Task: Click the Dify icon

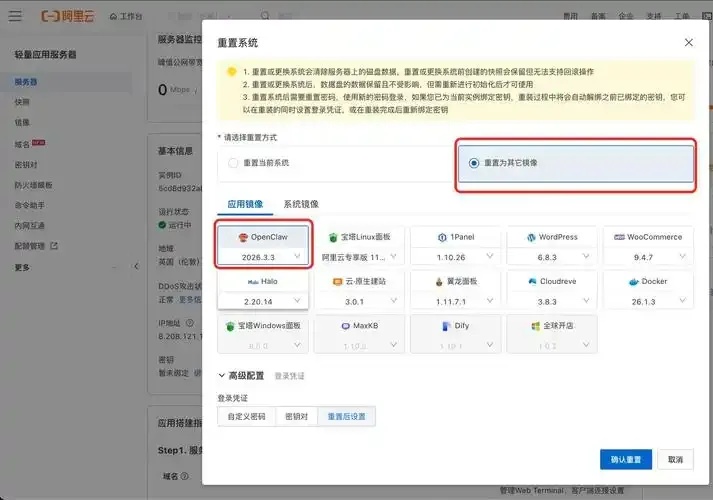Action: coord(446,326)
